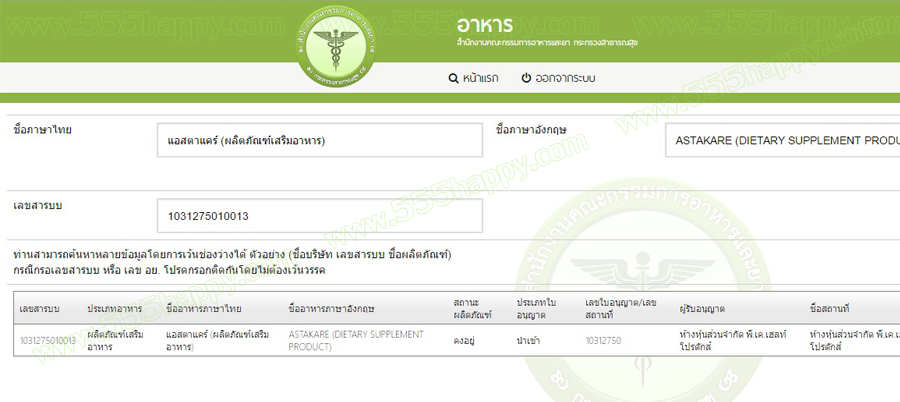
Task: Click the ประเภทอาหาร column header
Action: 115,309
